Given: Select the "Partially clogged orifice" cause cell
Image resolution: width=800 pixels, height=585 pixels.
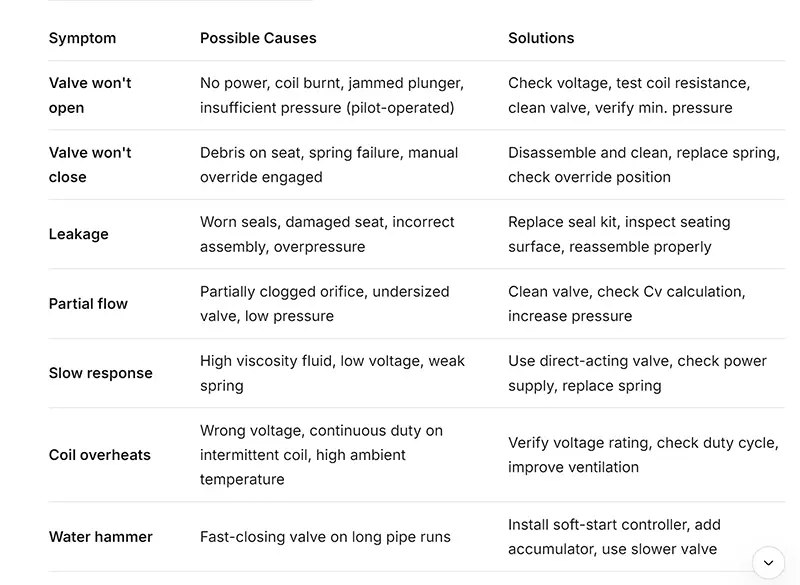Looking at the screenshot, I should (x=324, y=303).
